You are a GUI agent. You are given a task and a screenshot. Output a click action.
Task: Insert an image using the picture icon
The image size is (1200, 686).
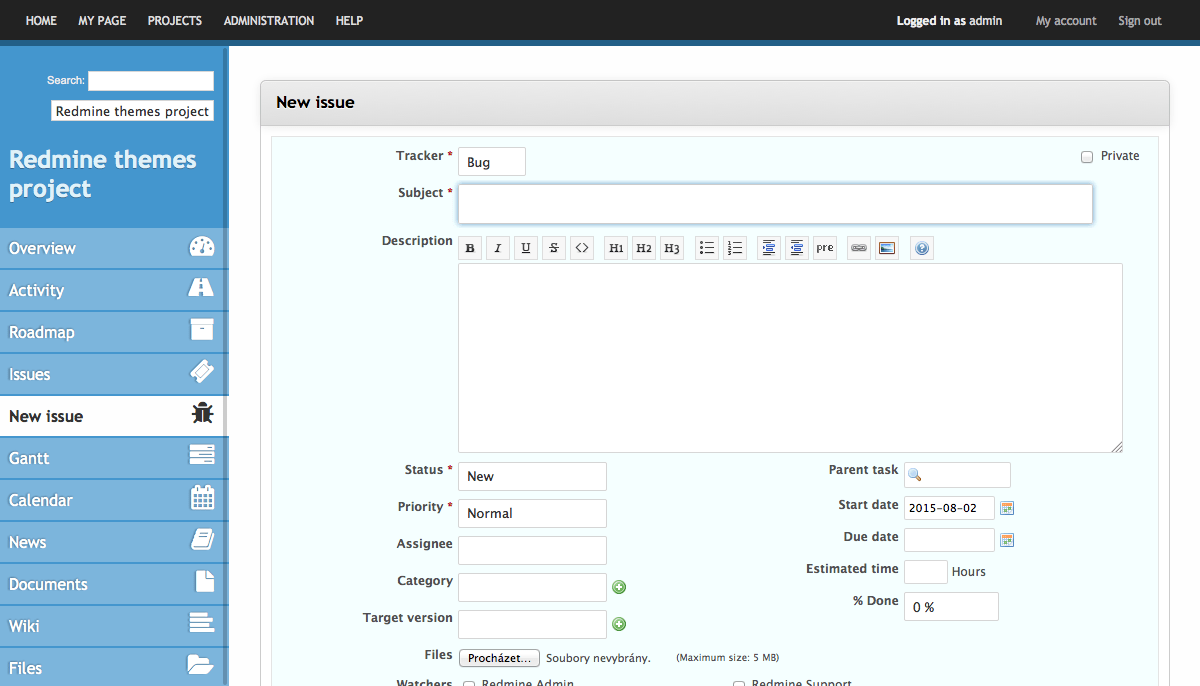(x=887, y=248)
